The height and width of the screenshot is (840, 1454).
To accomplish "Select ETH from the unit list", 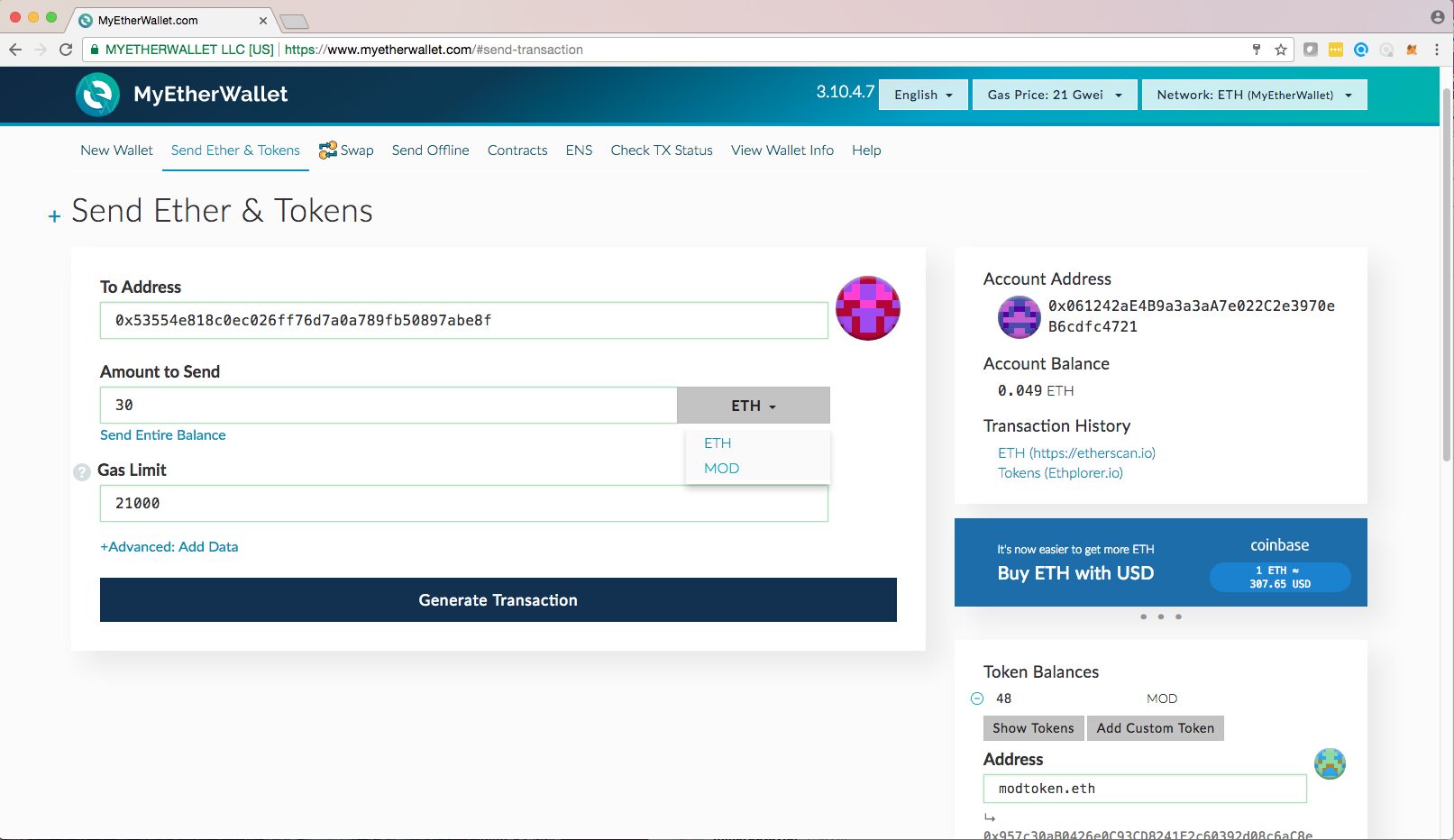I will click(x=718, y=443).
